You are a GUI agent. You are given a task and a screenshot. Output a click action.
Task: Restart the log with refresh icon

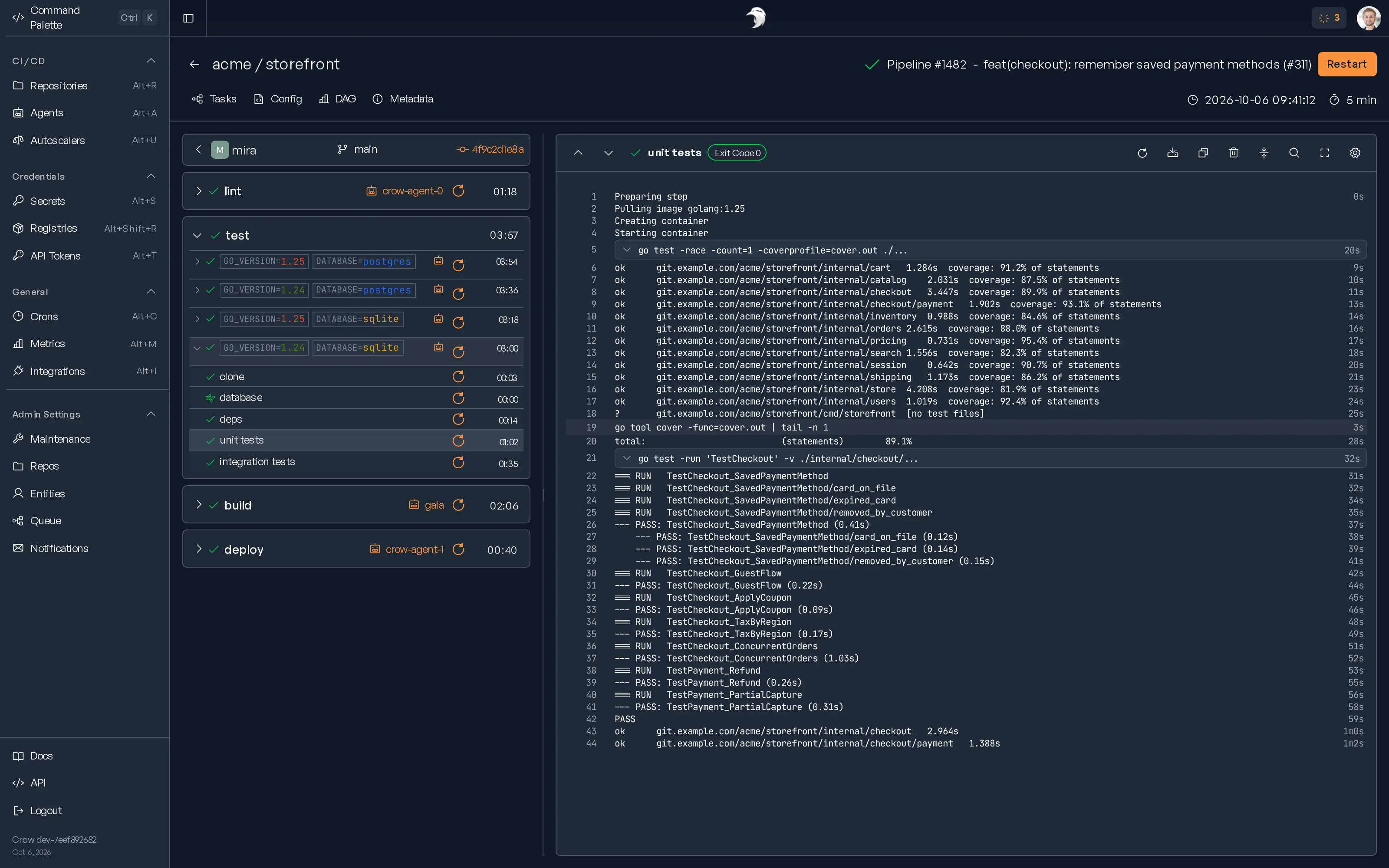[x=1142, y=153]
